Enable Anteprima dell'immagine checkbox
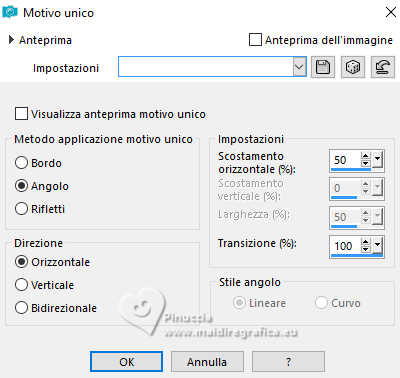Viewport: 400px width, 378px height. 255,40
